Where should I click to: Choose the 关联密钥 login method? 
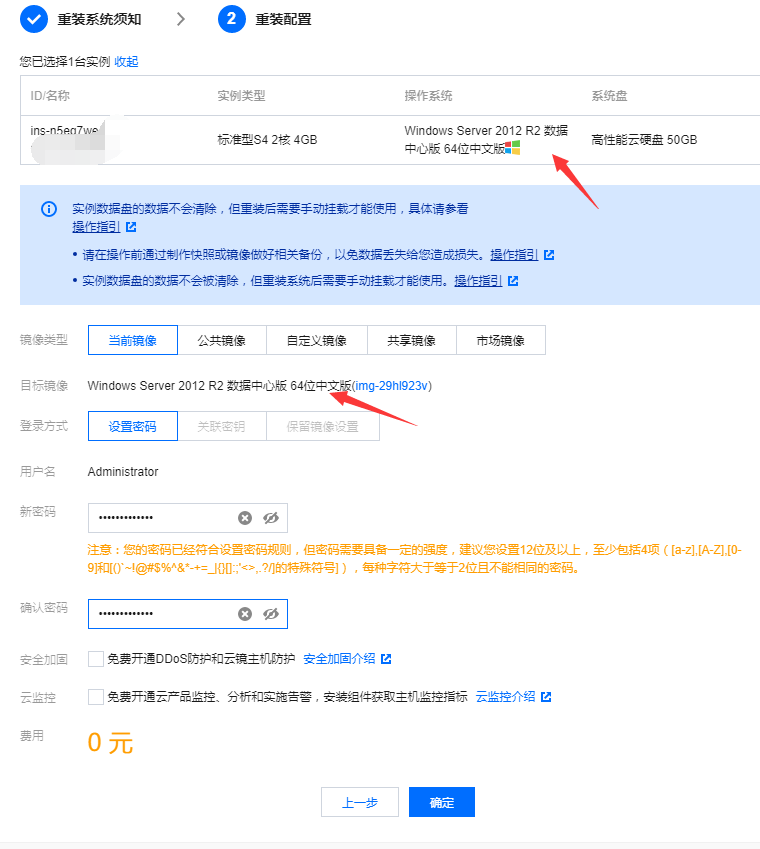(222, 426)
